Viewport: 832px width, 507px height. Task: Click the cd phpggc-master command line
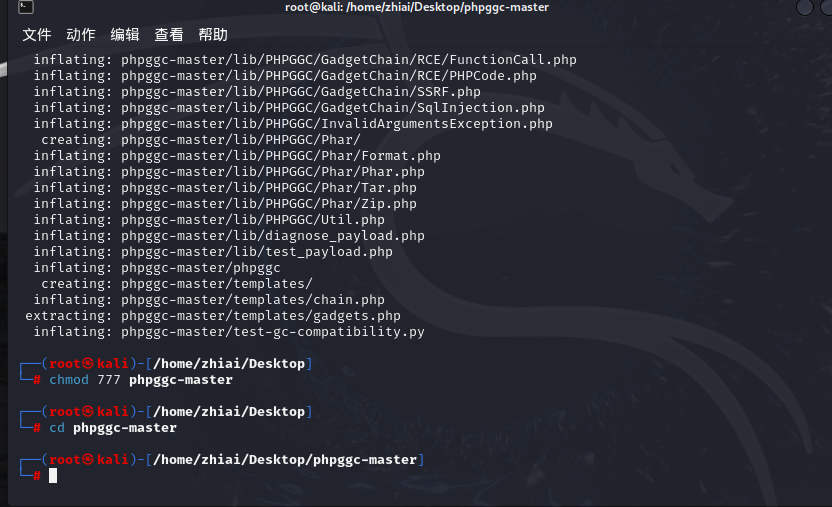point(112,428)
